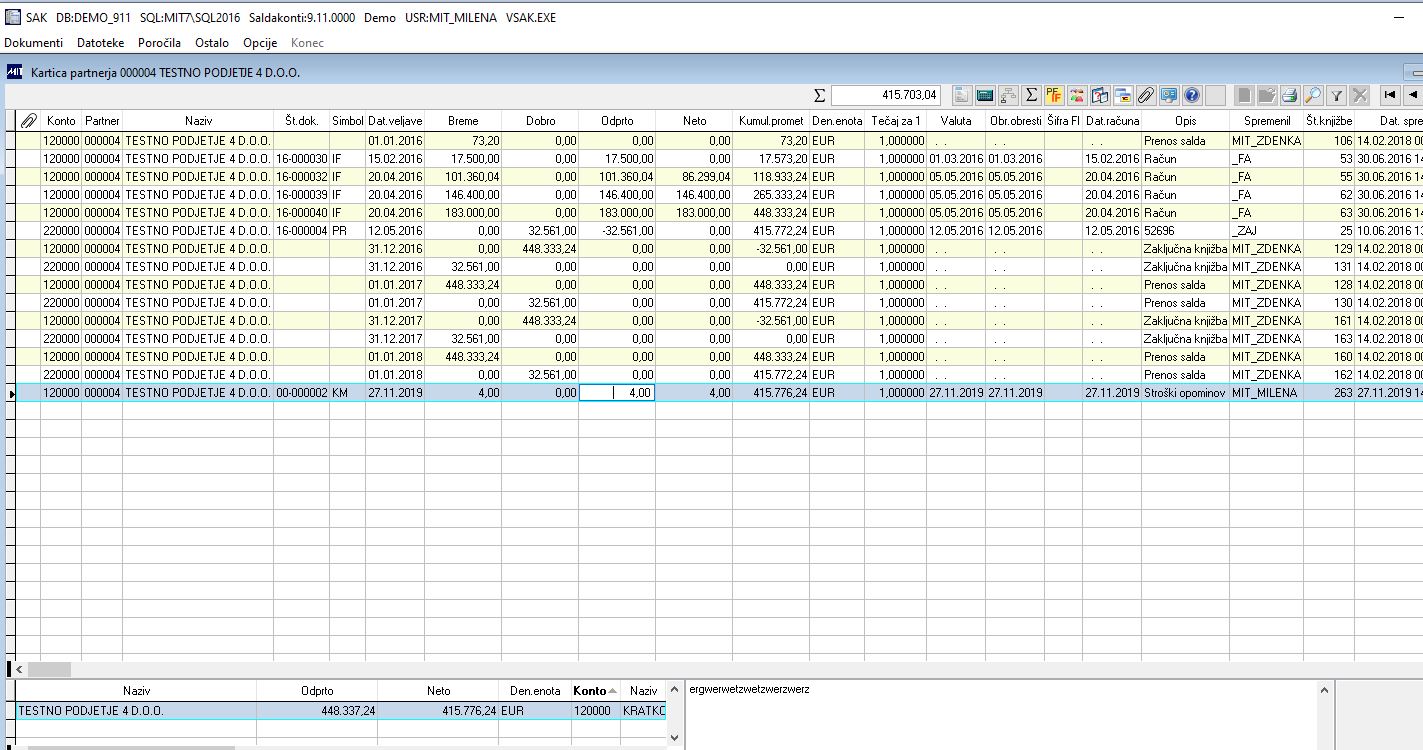Screen dimensions: 1423x750
Task: Click the greyed open folder icon
Action: click(1267, 95)
